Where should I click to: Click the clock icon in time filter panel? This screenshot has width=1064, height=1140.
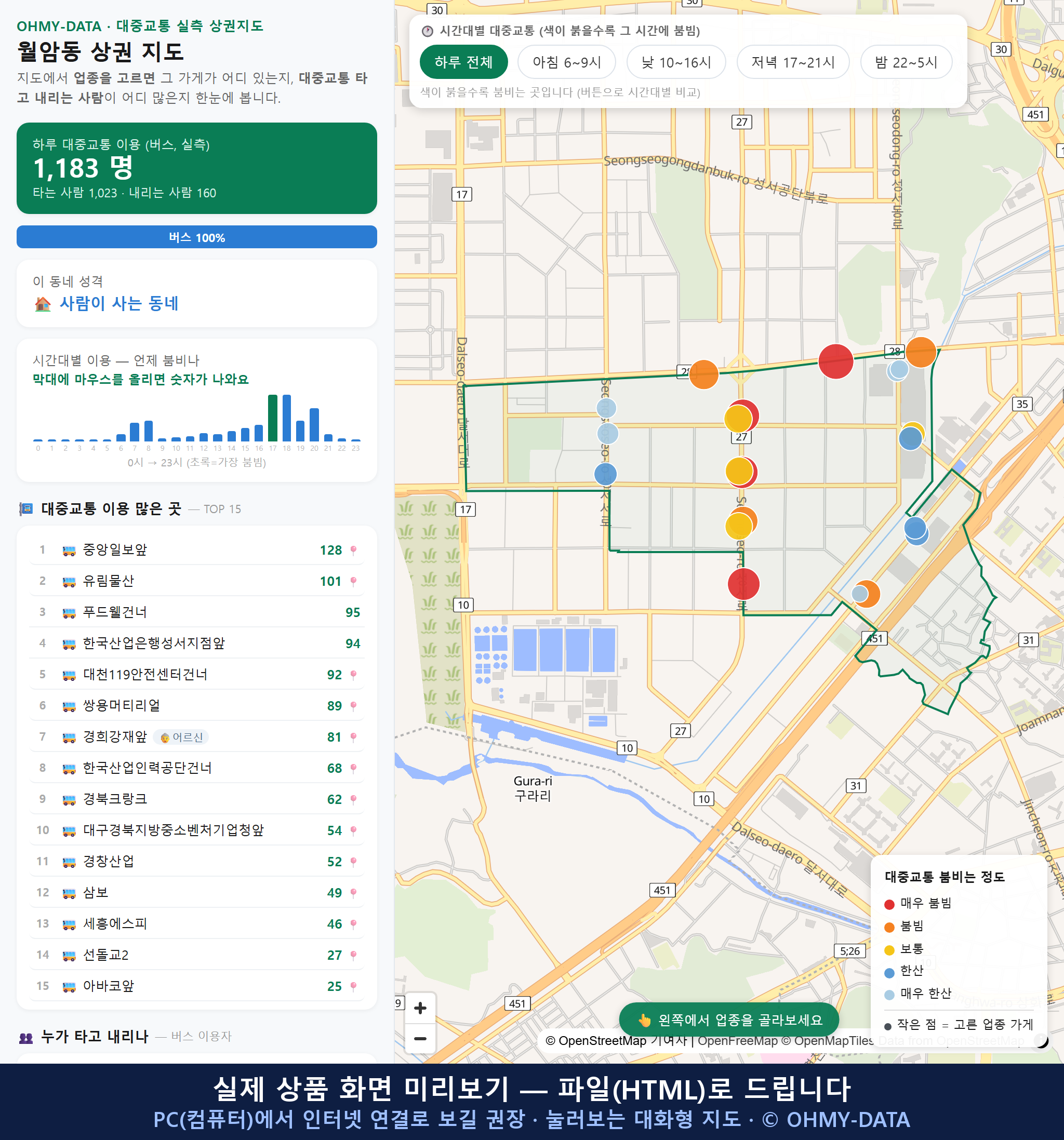(x=428, y=31)
